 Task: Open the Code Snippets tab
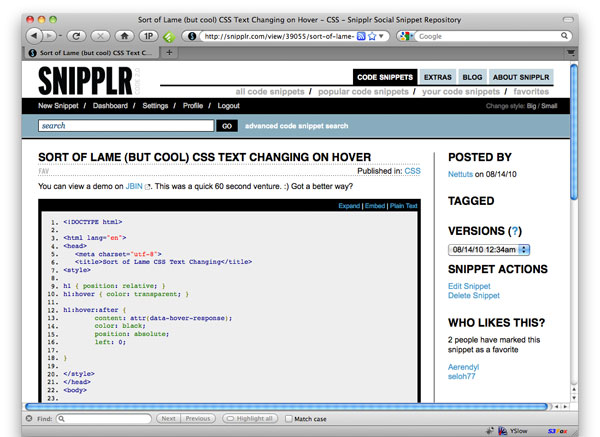pos(385,77)
